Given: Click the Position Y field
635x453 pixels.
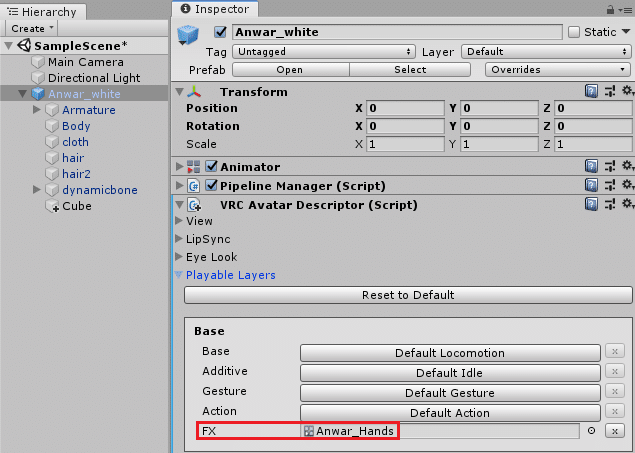Looking at the screenshot, I should [x=499, y=108].
